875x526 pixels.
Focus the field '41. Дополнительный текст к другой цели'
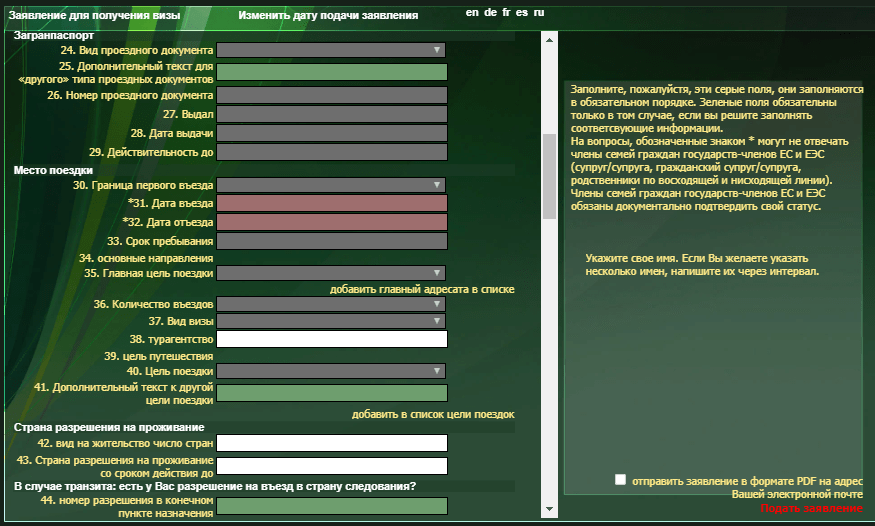click(x=332, y=393)
